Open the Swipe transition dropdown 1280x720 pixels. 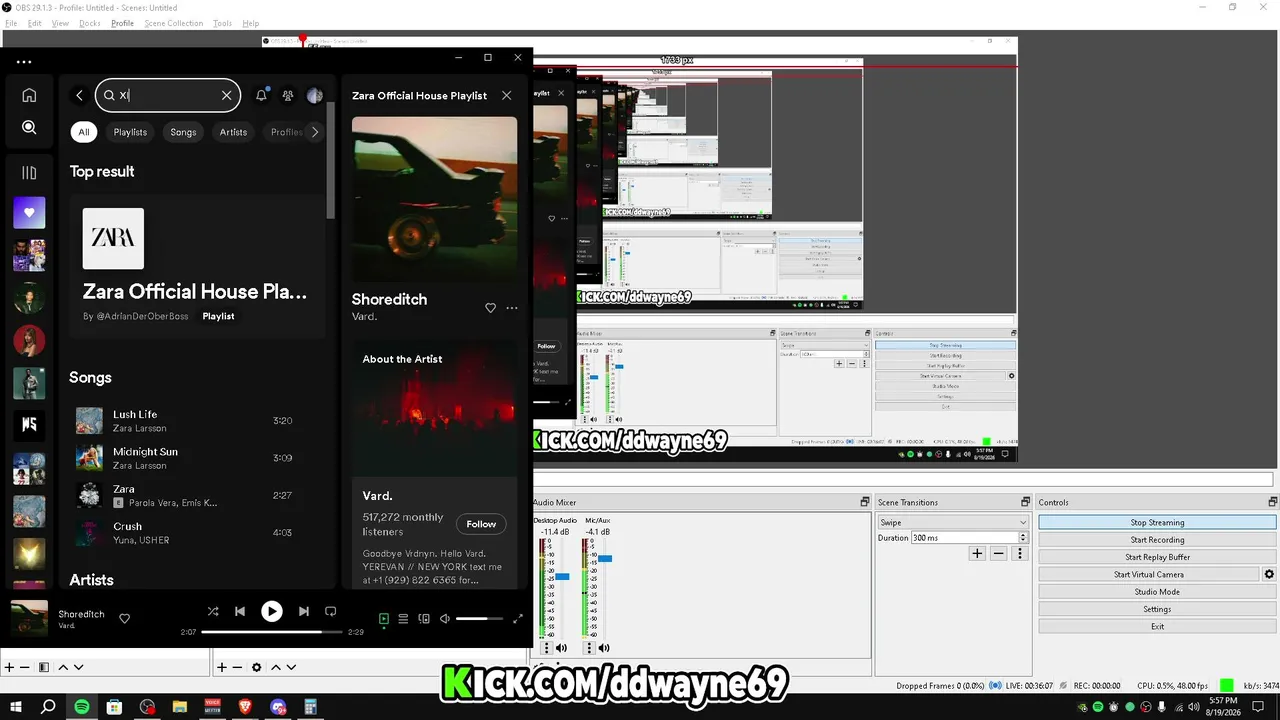(953, 522)
